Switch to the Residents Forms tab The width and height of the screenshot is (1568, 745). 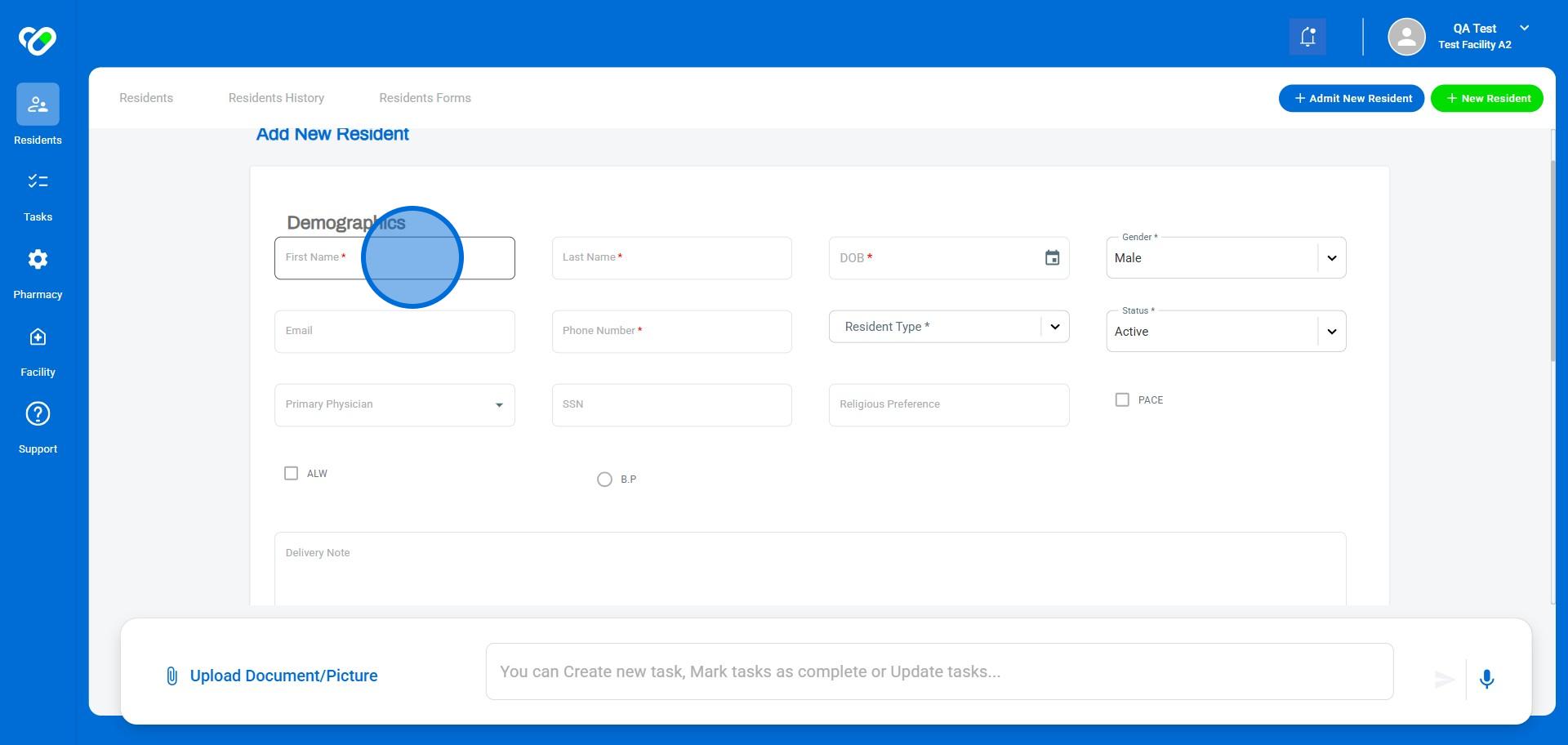coord(425,98)
